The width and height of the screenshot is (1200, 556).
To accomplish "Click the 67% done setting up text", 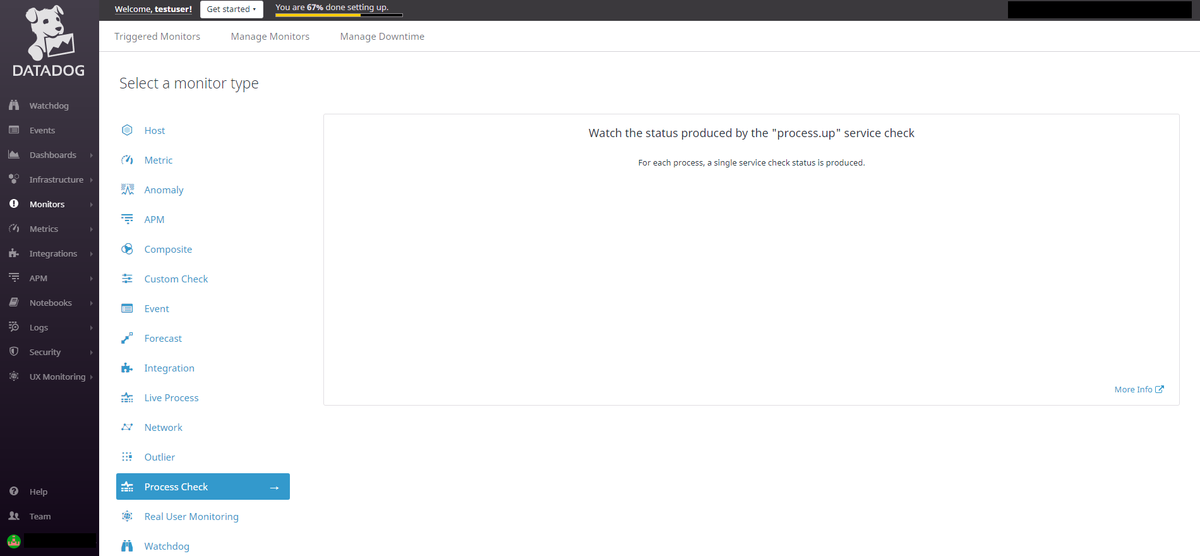I will (332, 7).
